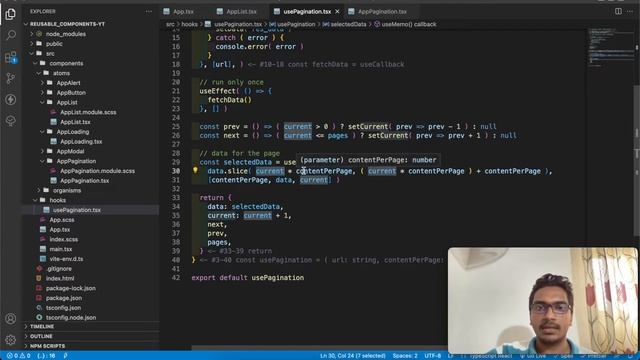
Task: Click errors and warnings count in status bar
Action: [x=18, y=356]
